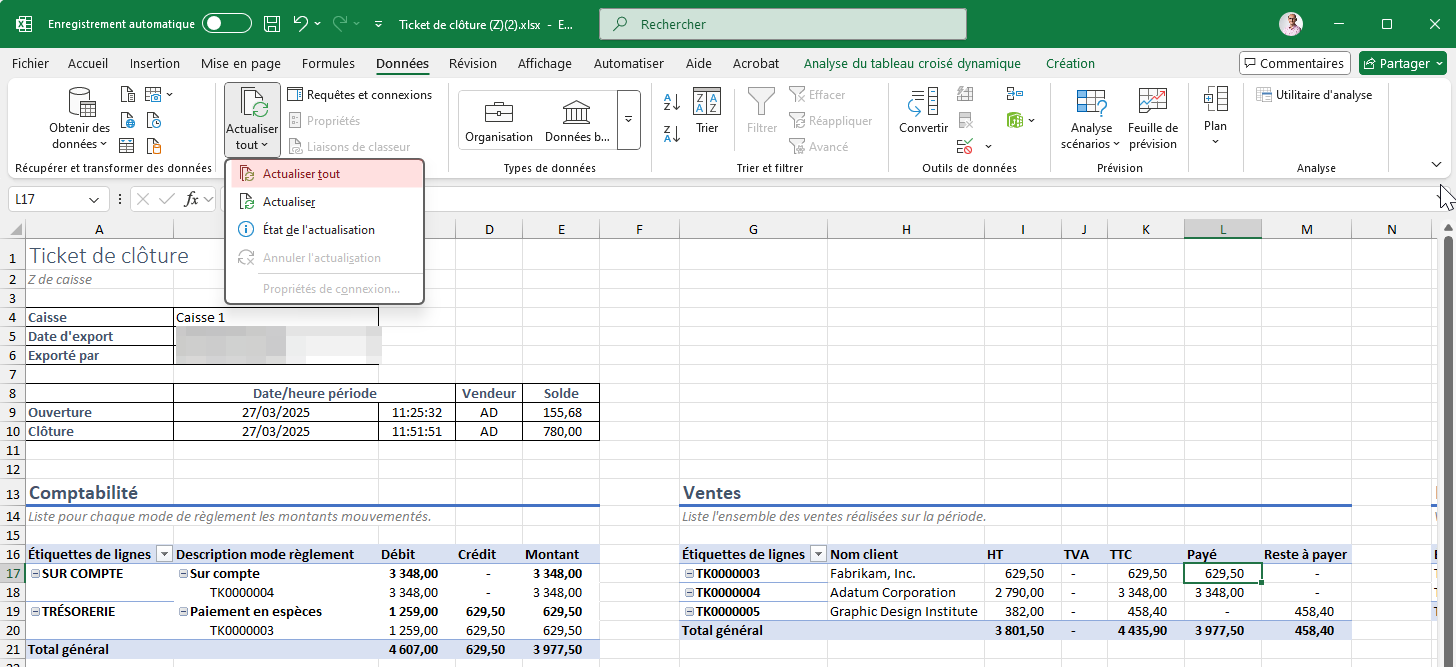
Task: Select the Organisation data type
Action: point(498,120)
